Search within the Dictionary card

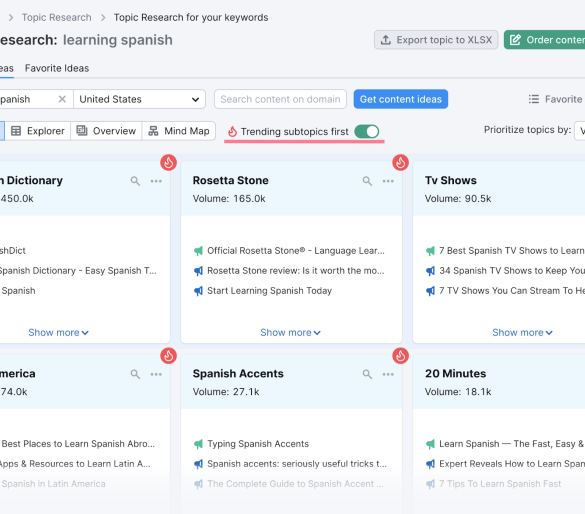click(135, 181)
